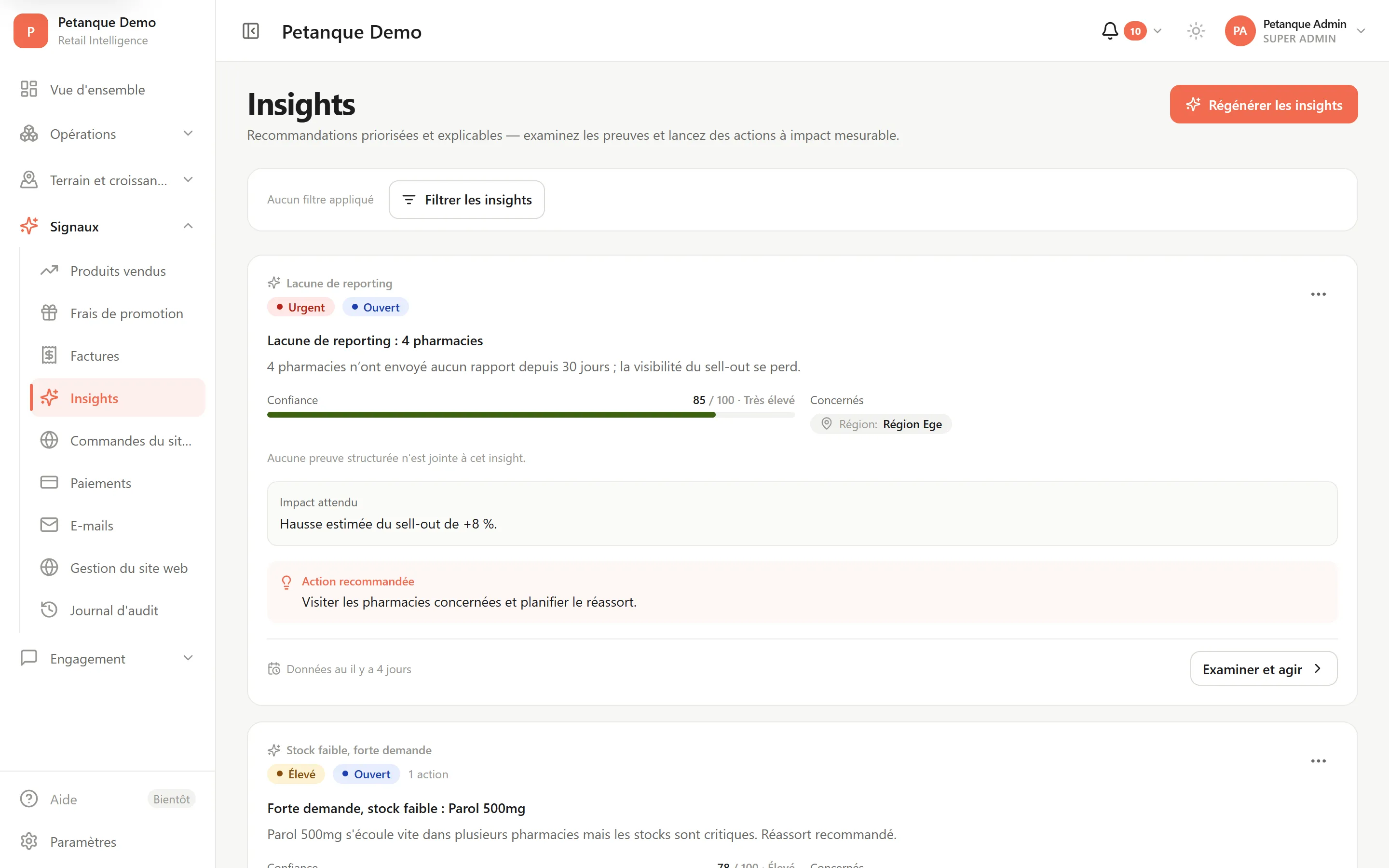This screenshot has height=868, width=1389.
Task: Toggle light theme with sun icon
Action: tap(1196, 31)
